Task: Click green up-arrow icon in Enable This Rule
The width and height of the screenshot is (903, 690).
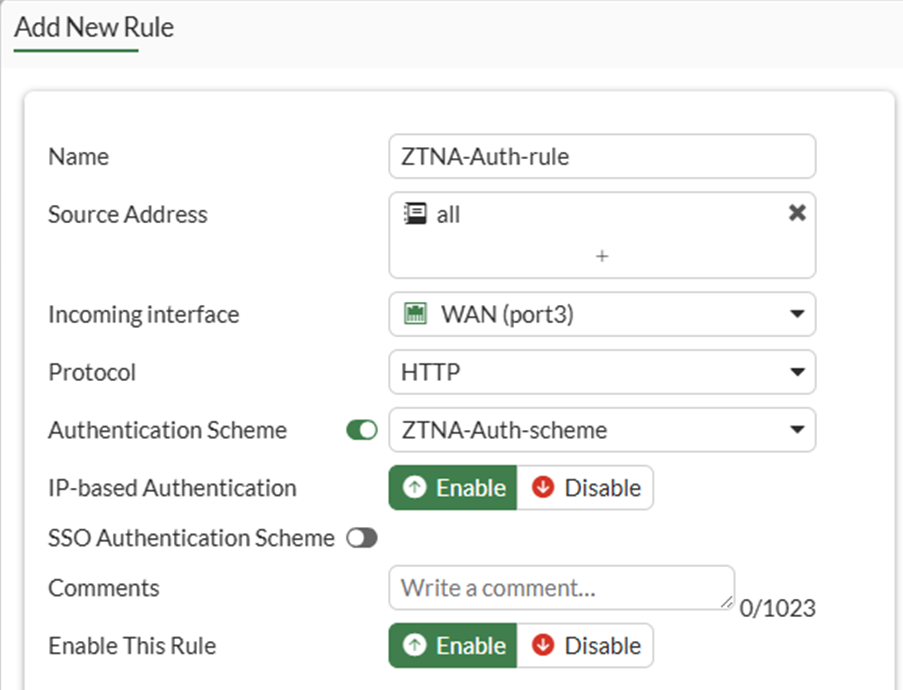Action: (414, 646)
